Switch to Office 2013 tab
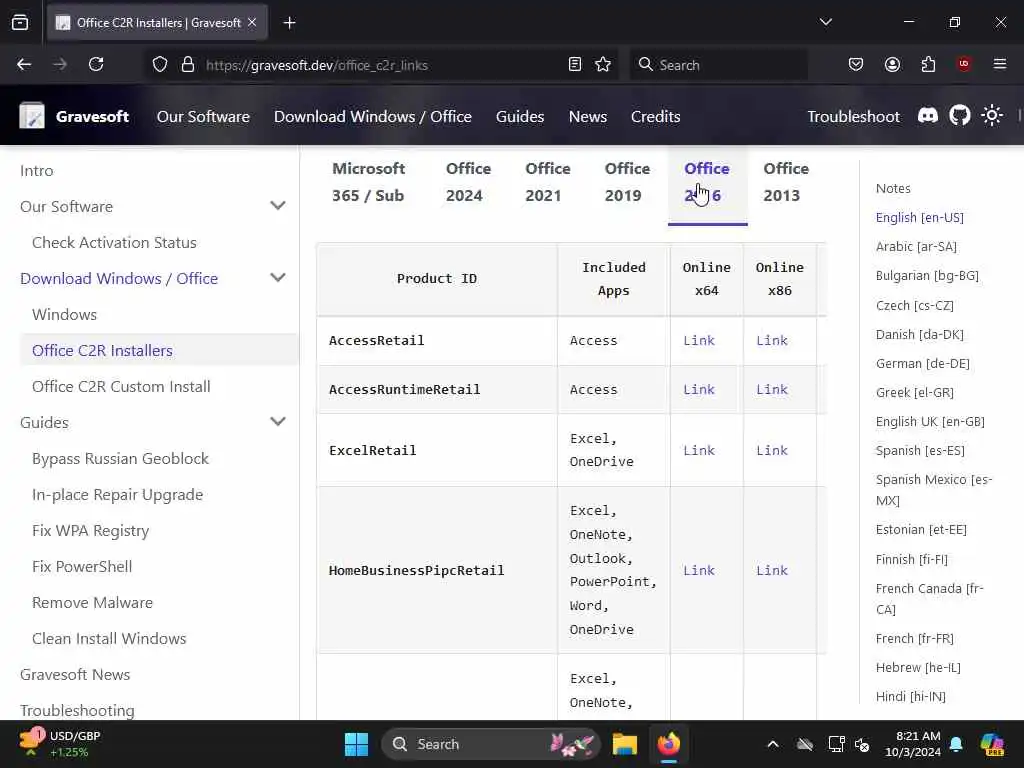The image size is (1024, 768). pyautogui.click(x=786, y=182)
